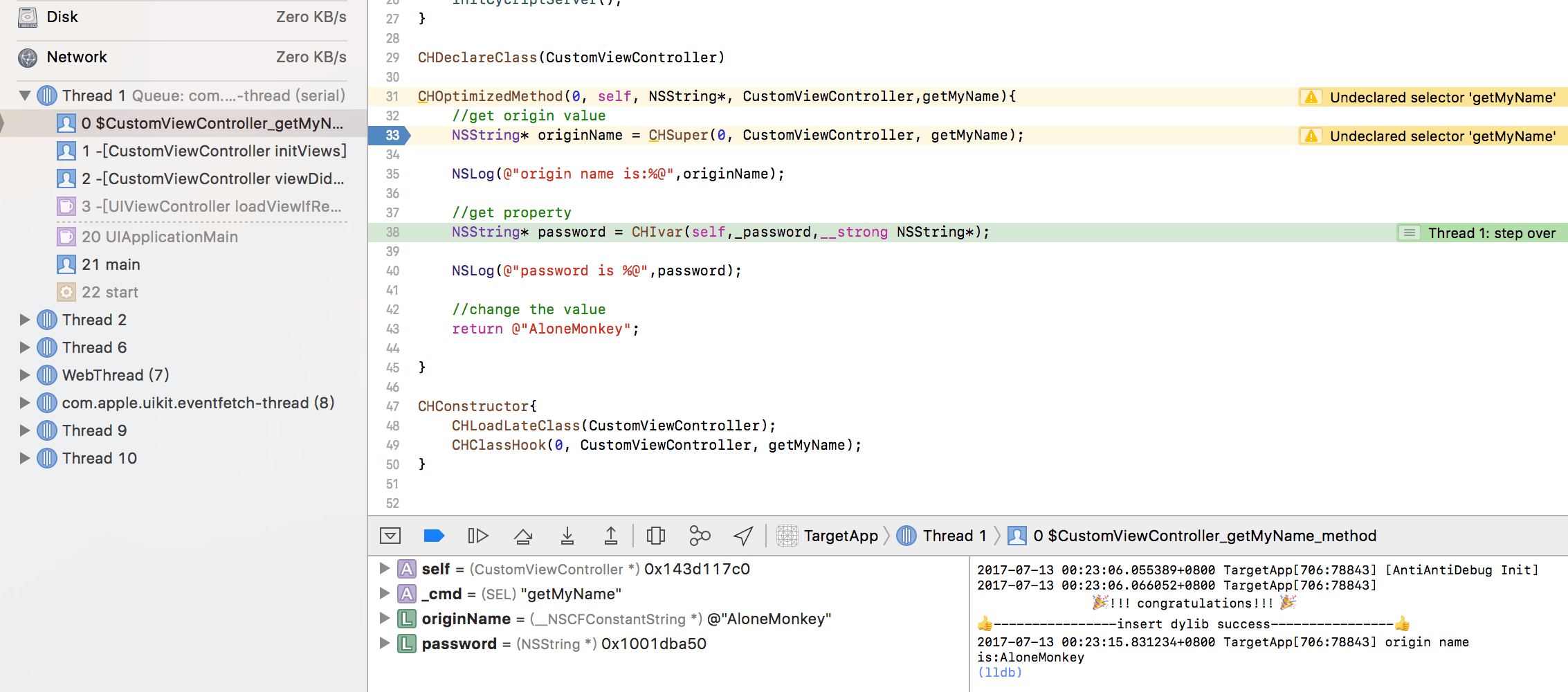Click the Network gauge icon
1568x692 pixels.
(27, 57)
